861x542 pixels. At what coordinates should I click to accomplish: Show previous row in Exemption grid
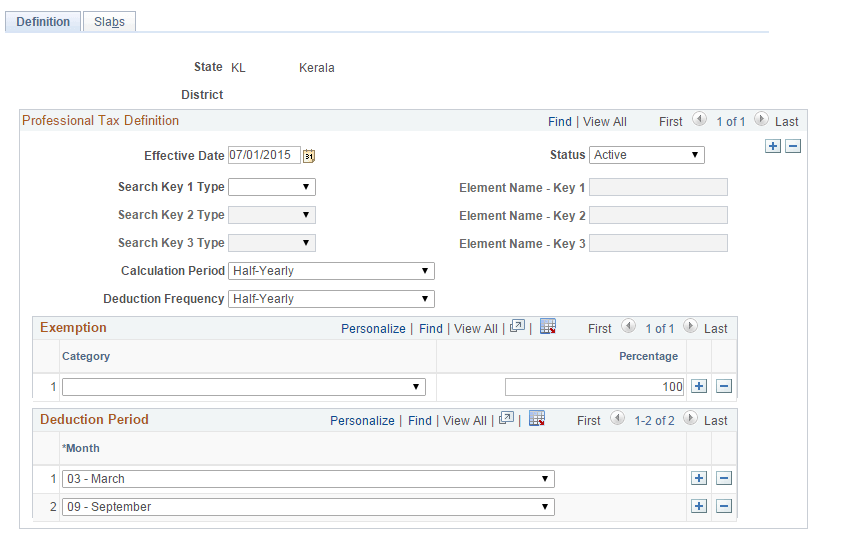click(628, 326)
